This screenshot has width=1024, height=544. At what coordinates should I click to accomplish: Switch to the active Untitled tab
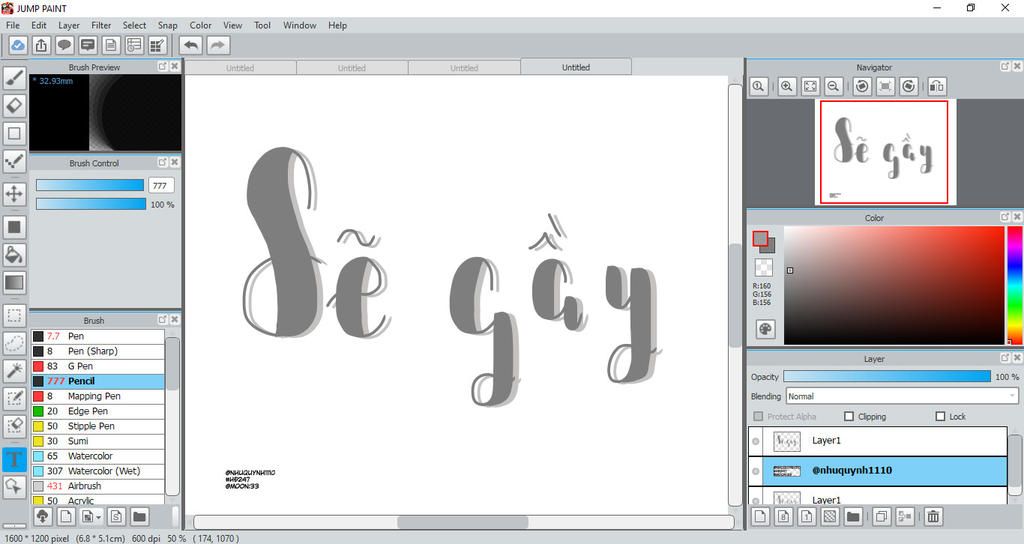pyautogui.click(x=575, y=67)
